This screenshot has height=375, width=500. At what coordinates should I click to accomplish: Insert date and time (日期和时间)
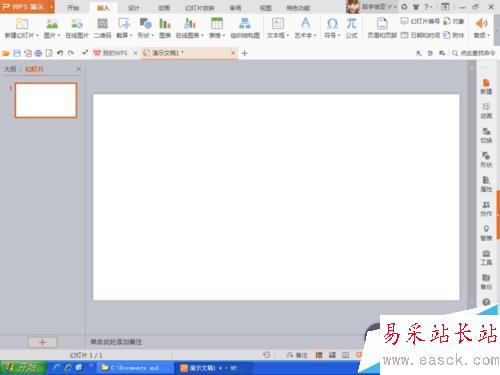(x=420, y=35)
